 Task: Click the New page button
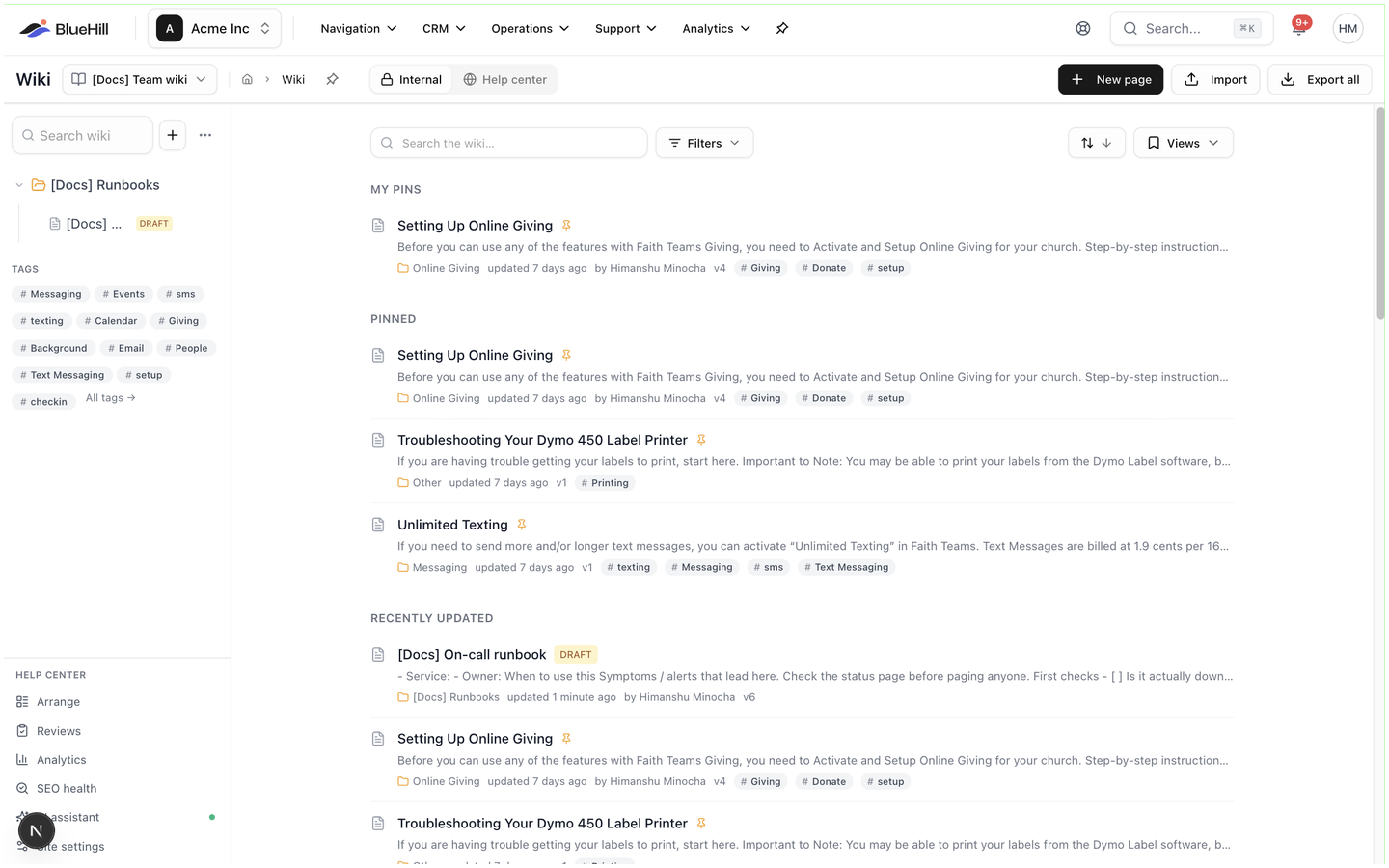[x=1110, y=80]
